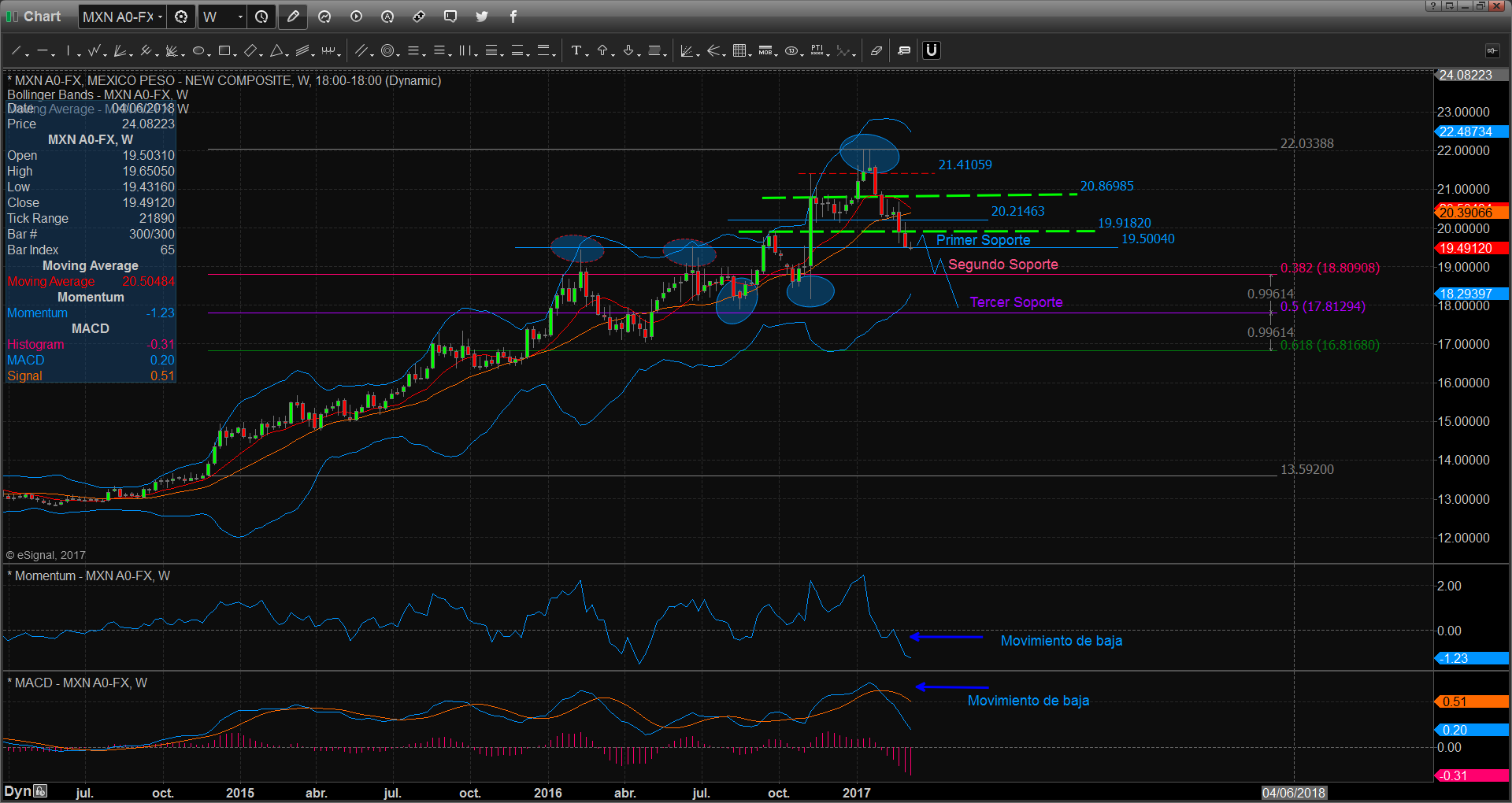Select the zigzag polyline tool
Image resolution: width=1512 pixels, height=803 pixels.
(x=94, y=51)
